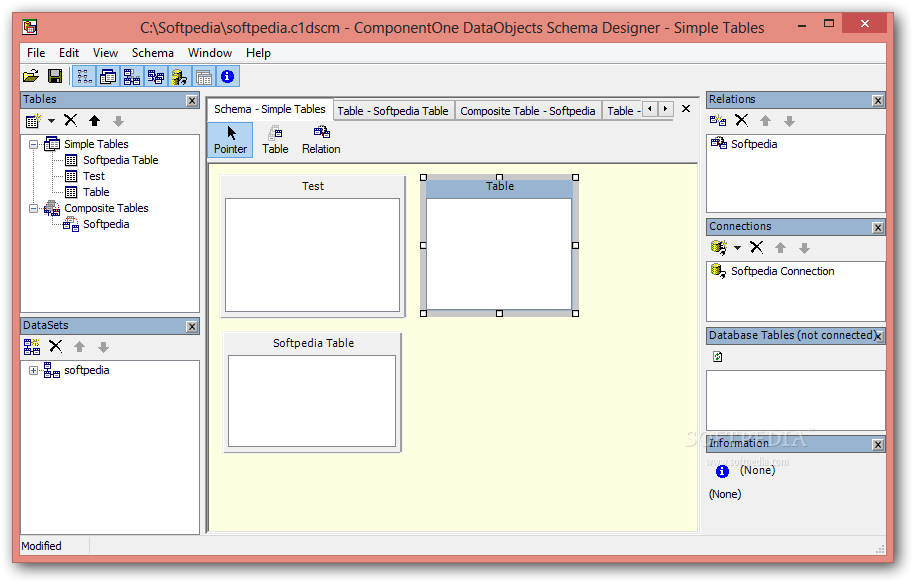Select Softpedia composite table in tree
Screen dimensions: 914x583
[106, 224]
